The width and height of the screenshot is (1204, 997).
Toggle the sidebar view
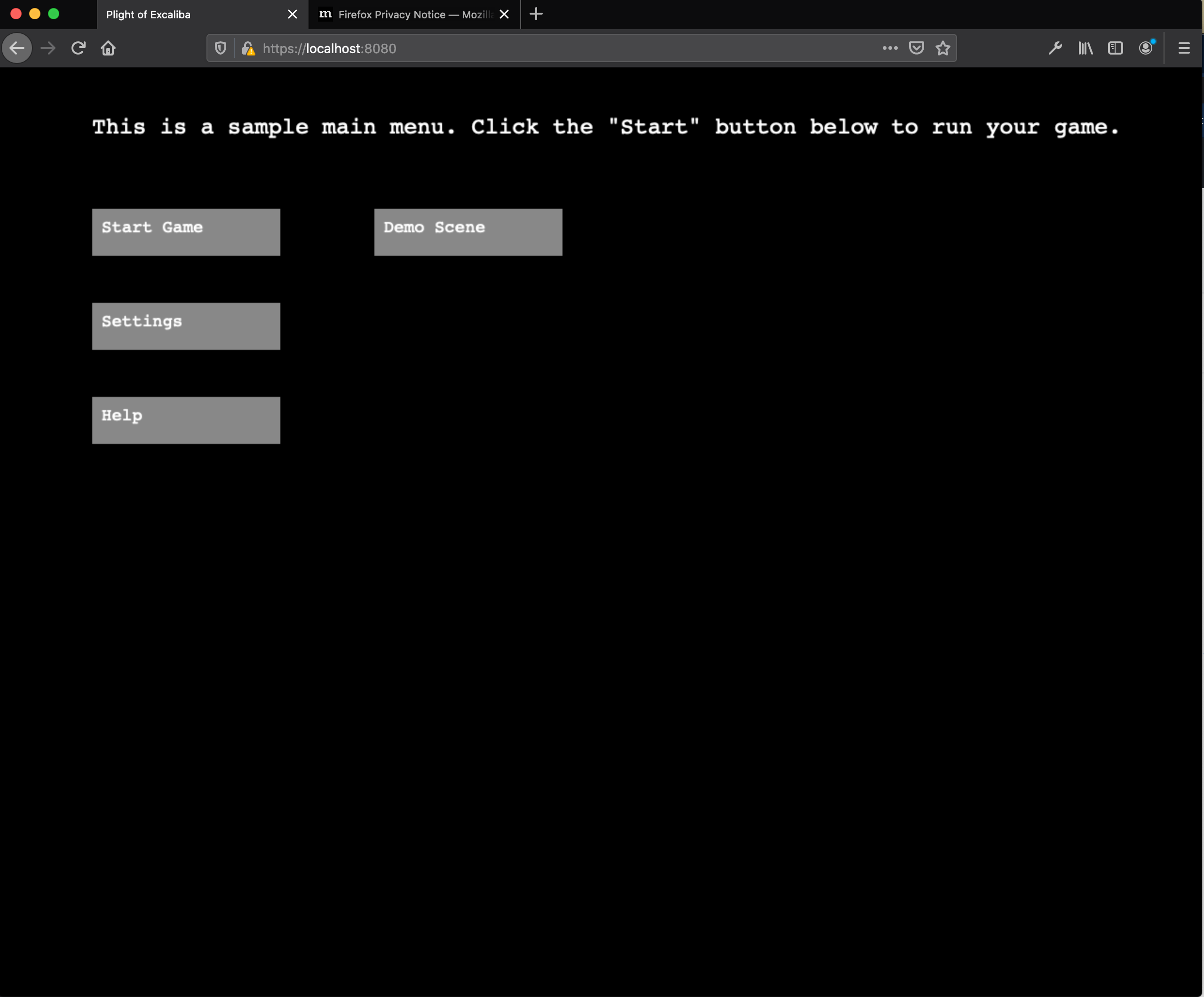(x=1115, y=48)
